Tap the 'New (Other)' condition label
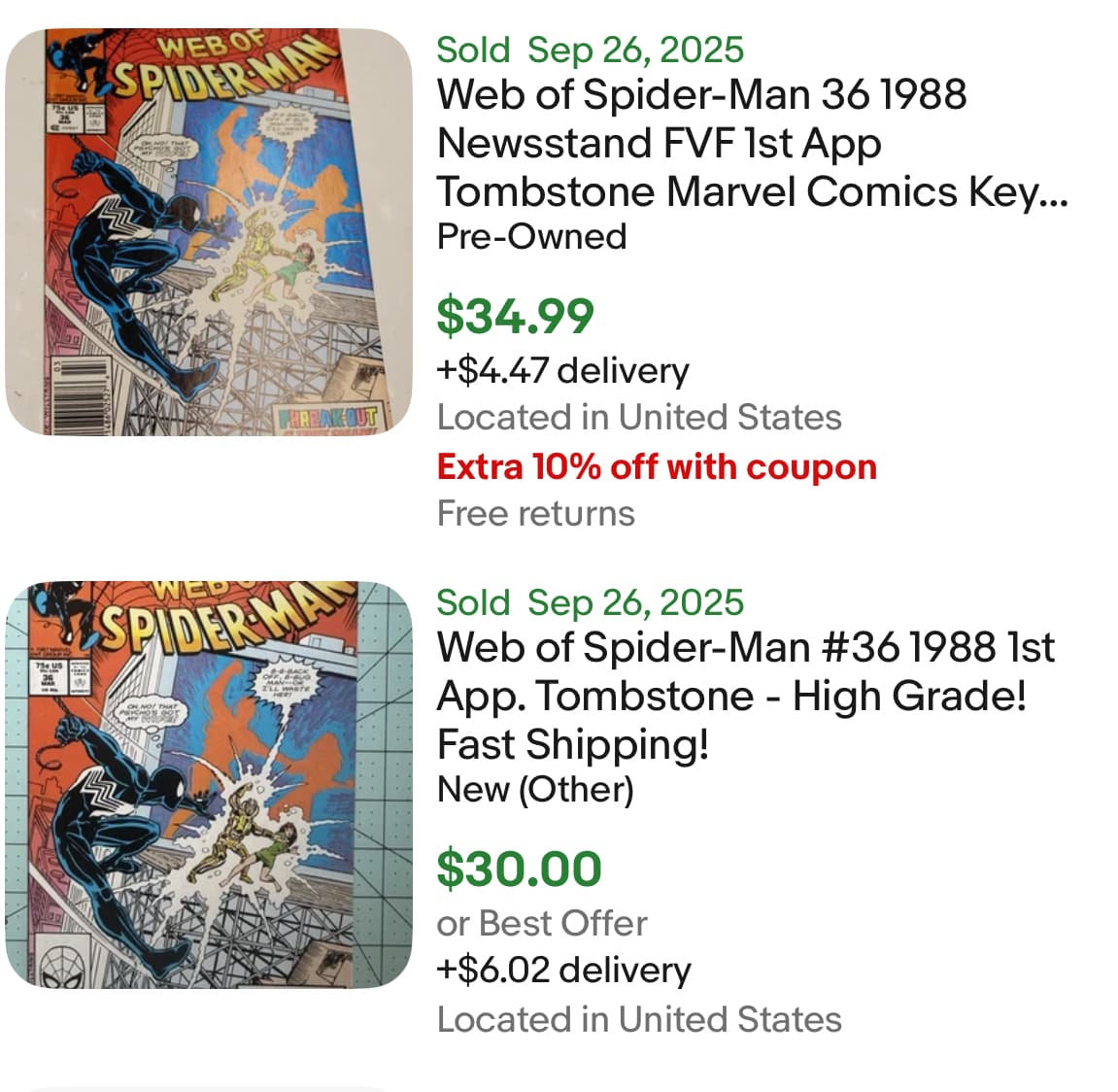 535,789
